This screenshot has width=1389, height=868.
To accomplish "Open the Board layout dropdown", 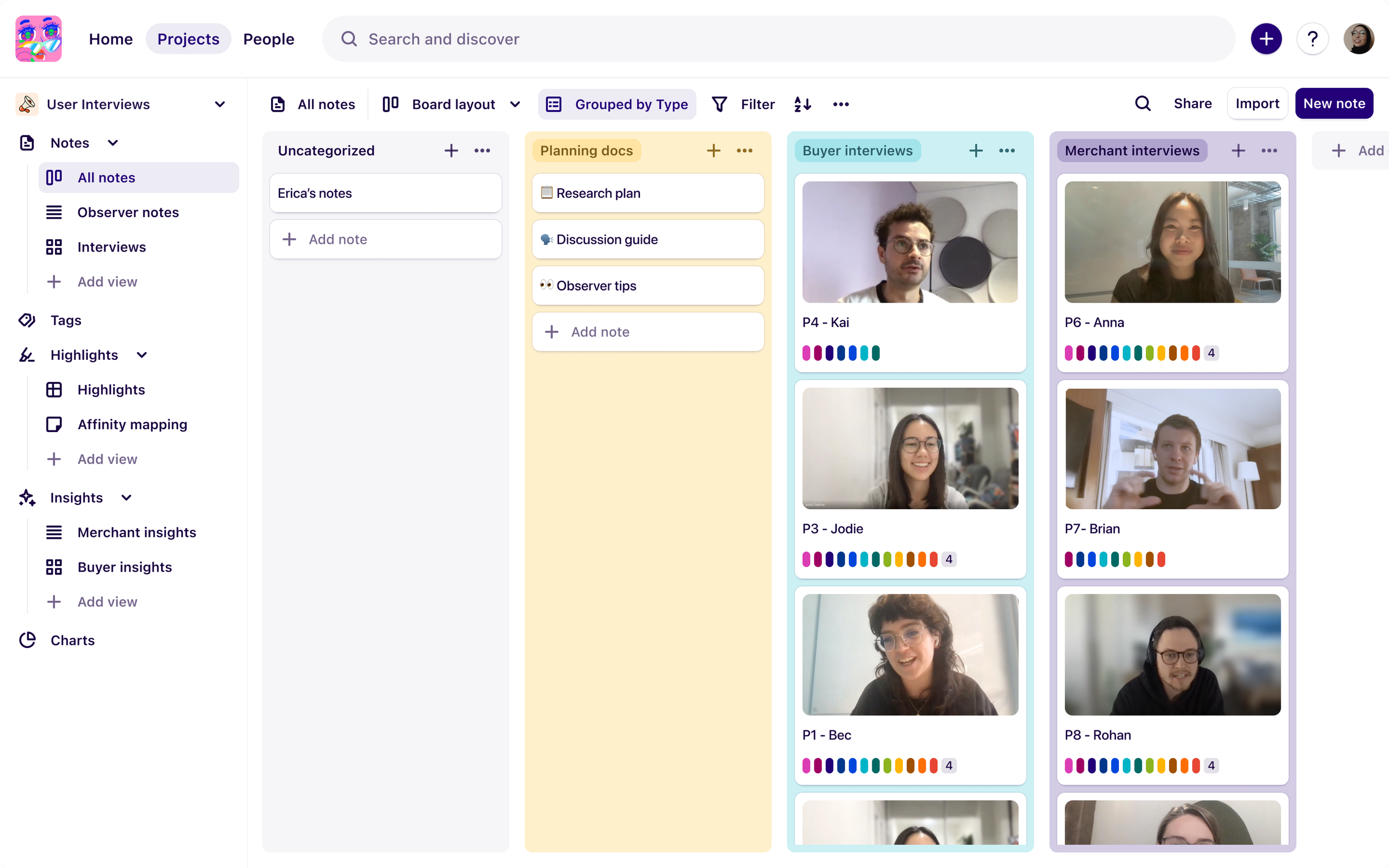I will coord(452,104).
